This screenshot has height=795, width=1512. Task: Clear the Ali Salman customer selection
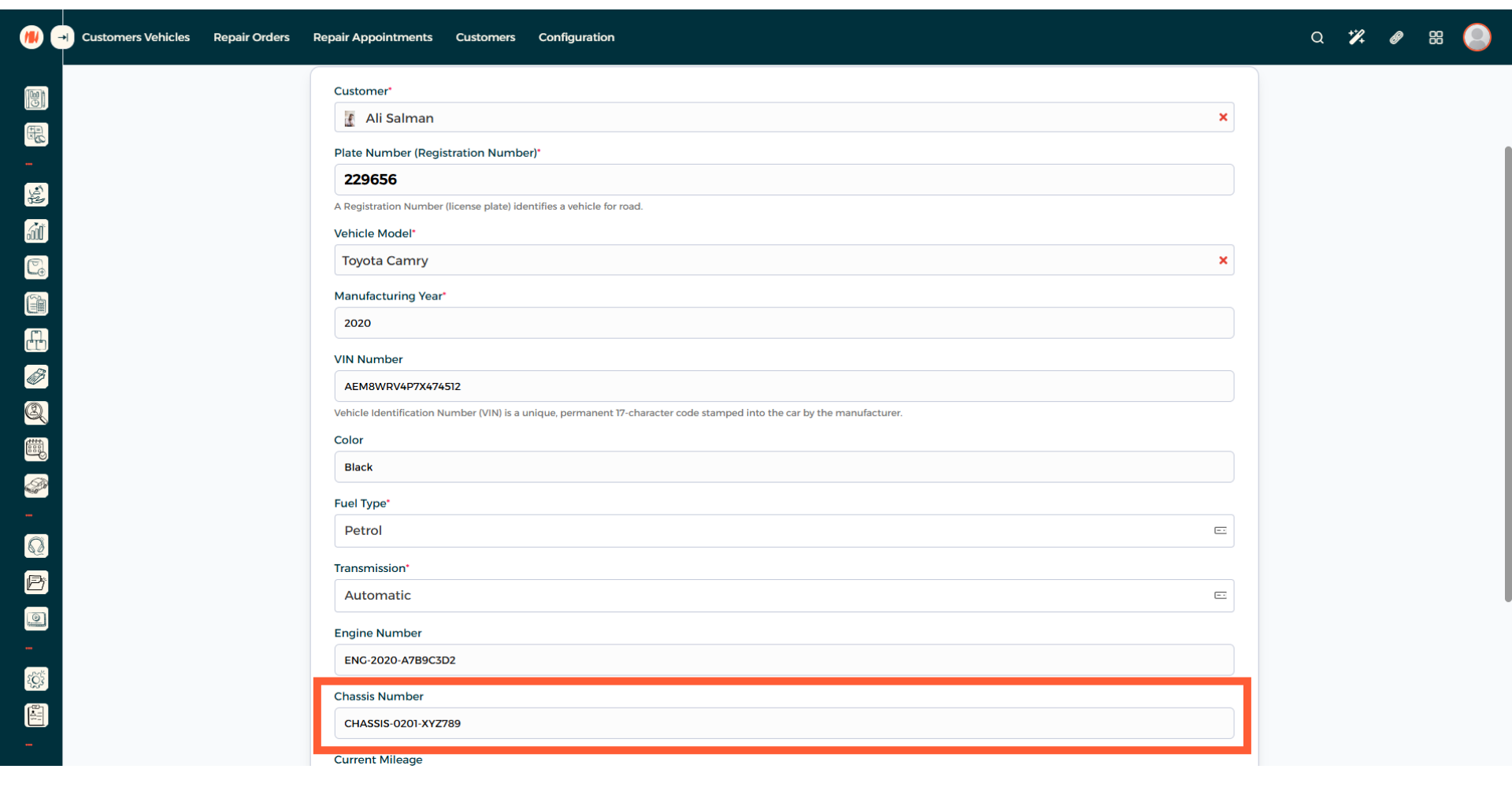point(1223,117)
